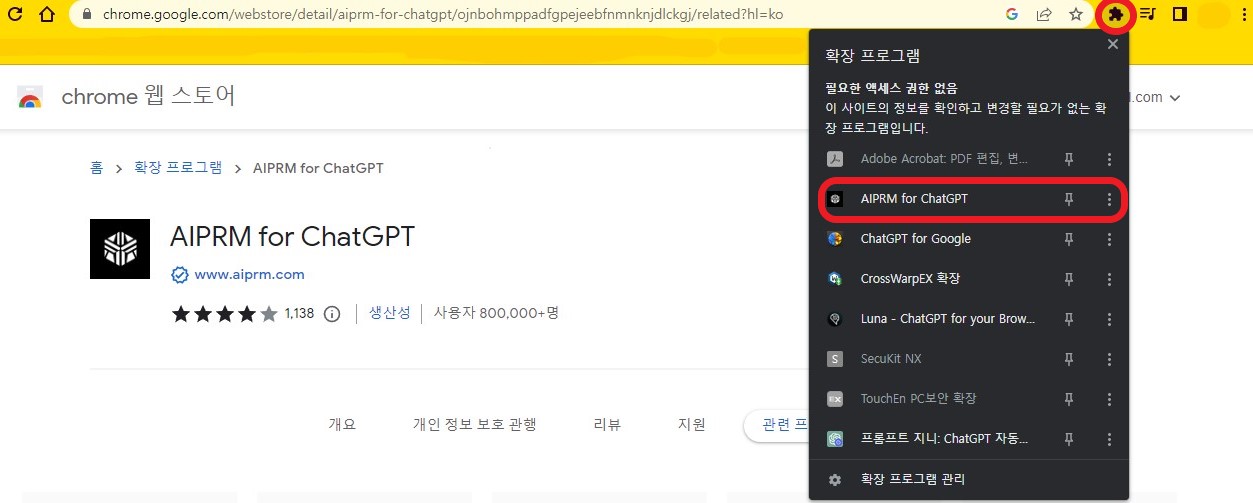
Task: Open the 생산성 category link
Action: pyautogui.click(x=390, y=313)
